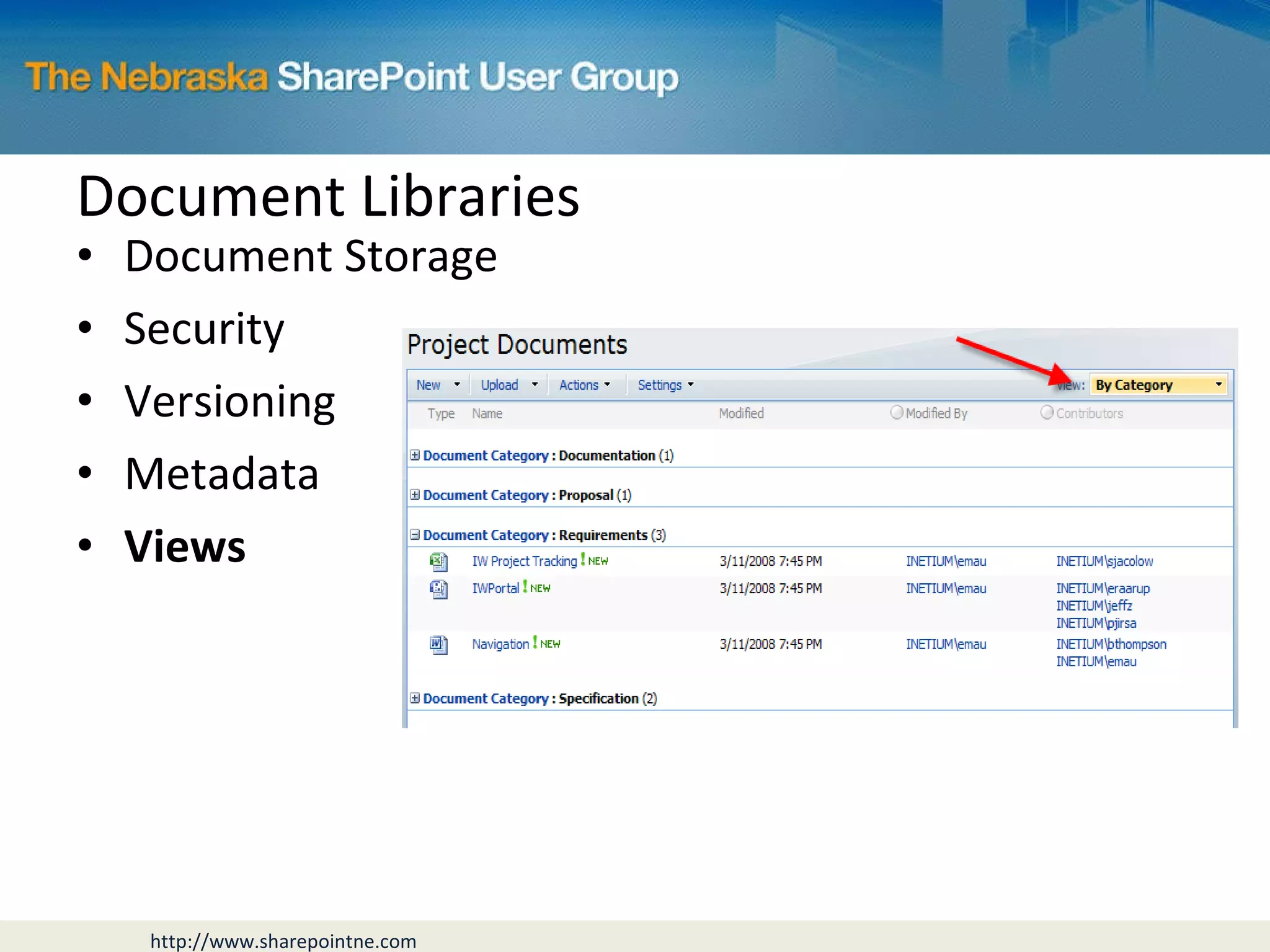Click the Word icon beside Navigation
The width and height of the screenshot is (1270, 952).
tap(438, 645)
